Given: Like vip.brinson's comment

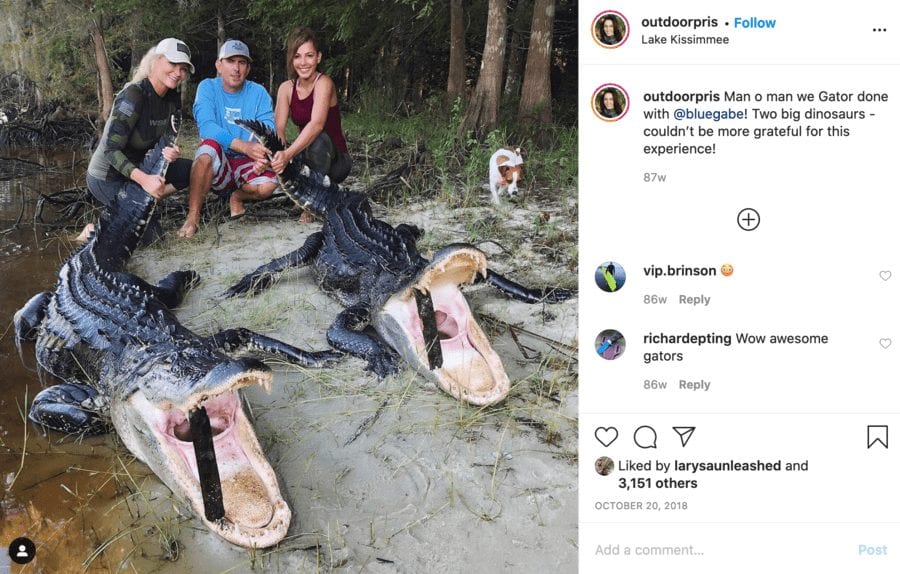Looking at the screenshot, I should coord(885,276).
